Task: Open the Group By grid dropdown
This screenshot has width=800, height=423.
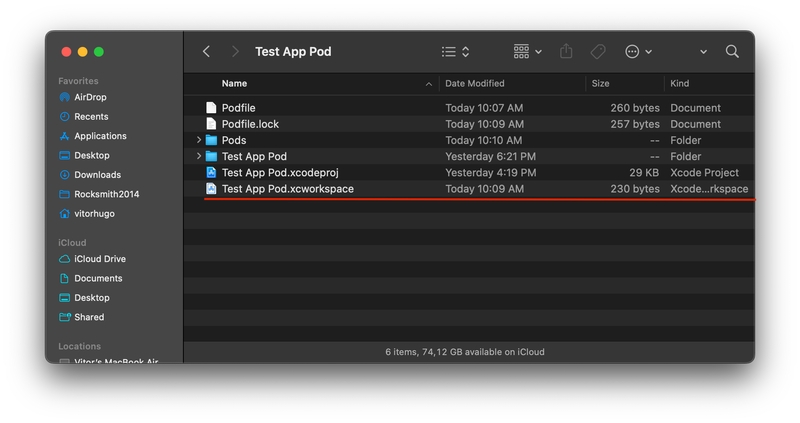Action: [x=527, y=52]
